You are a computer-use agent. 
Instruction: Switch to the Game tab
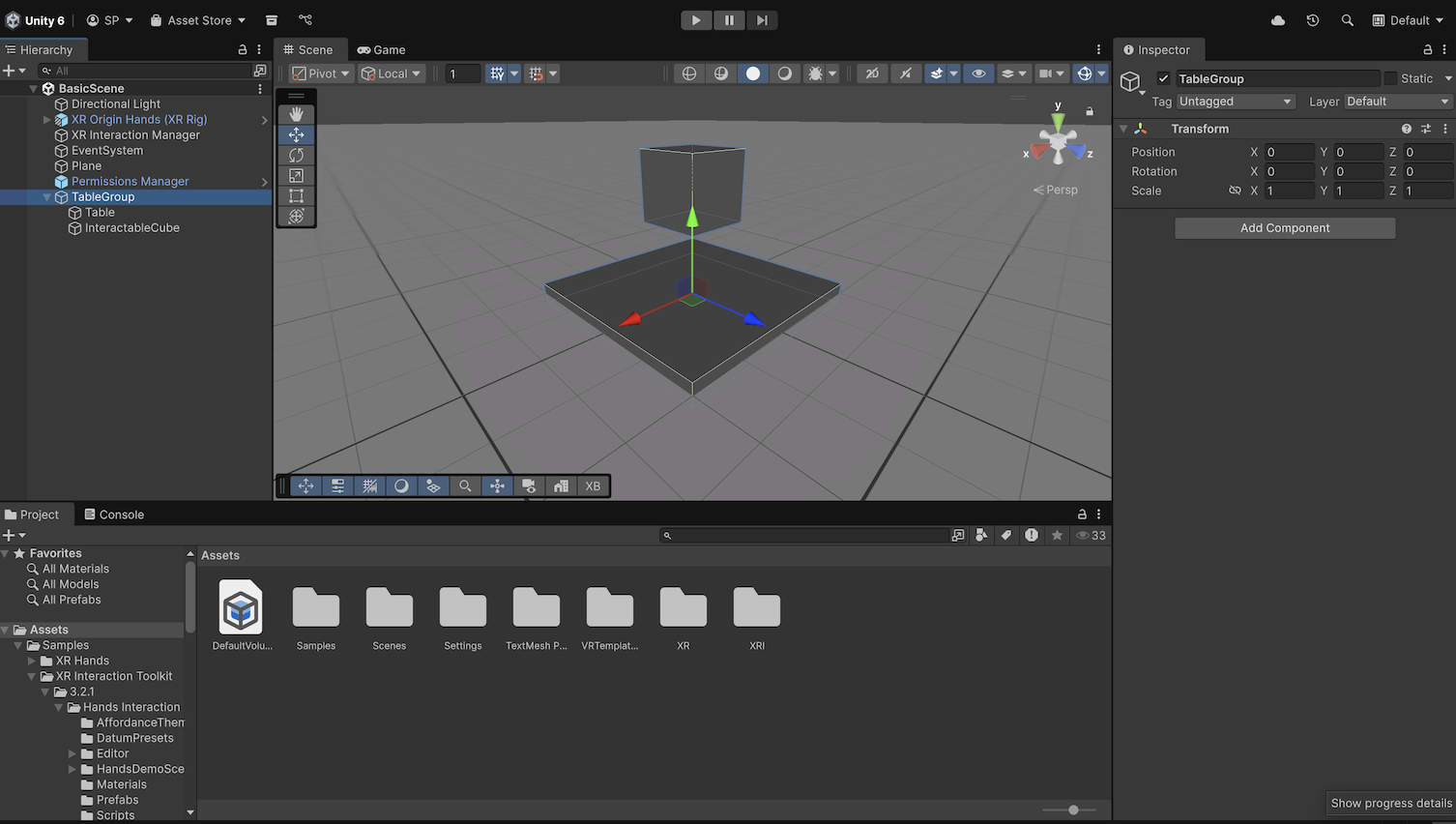point(381,50)
